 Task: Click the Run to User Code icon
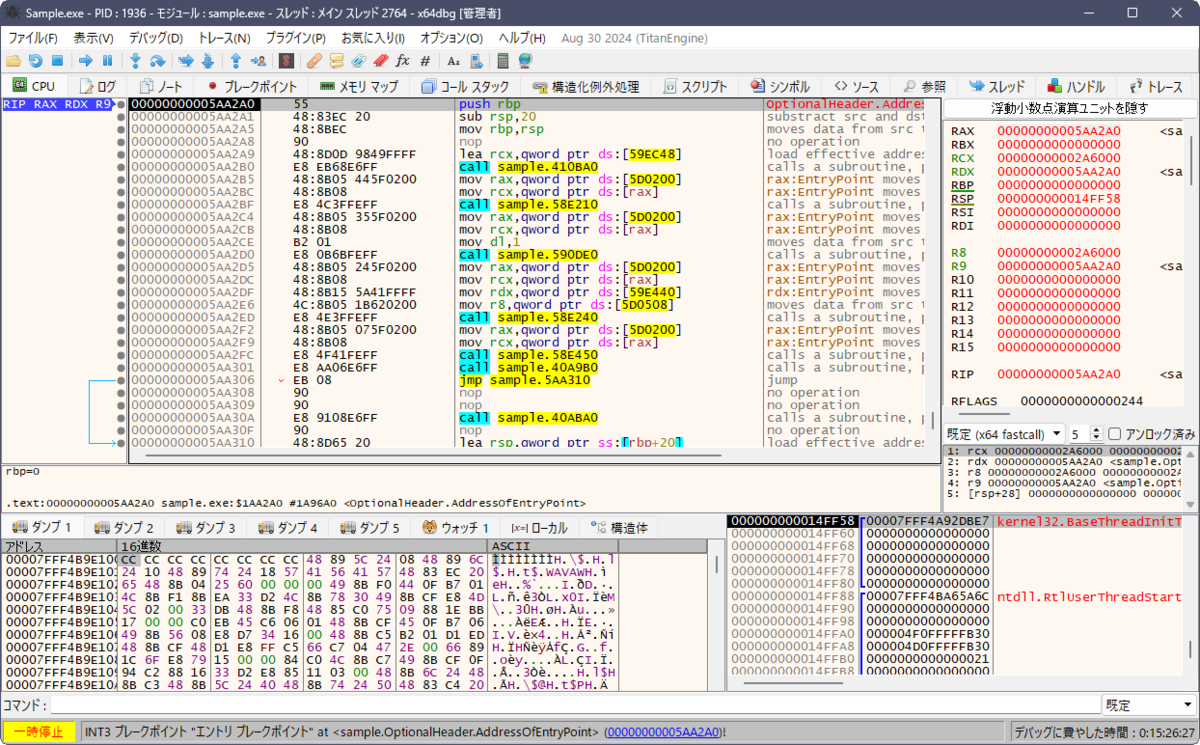[x=258, y=61]
